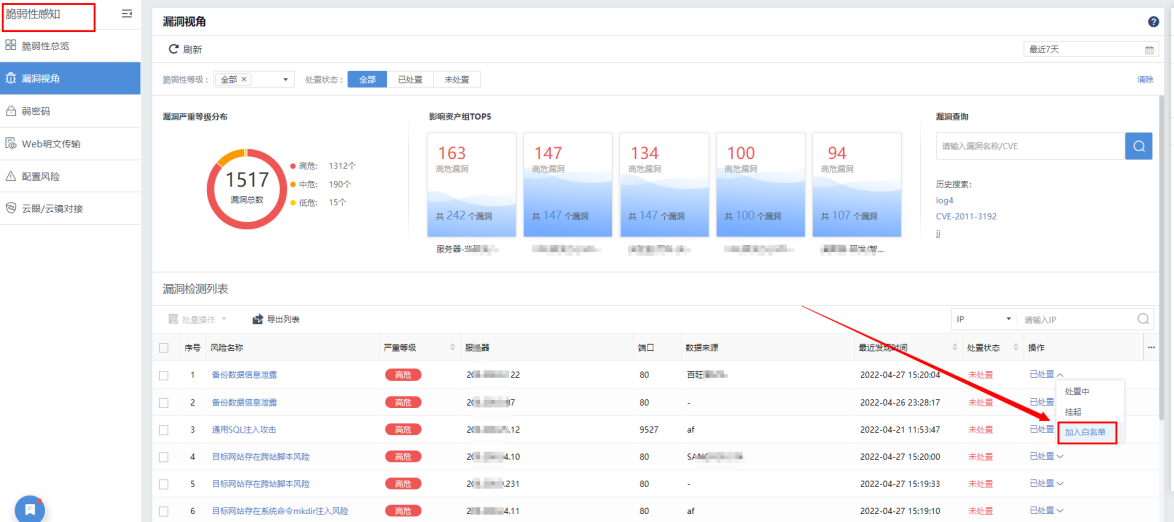Open the calendar icon in date range
1174x522 pixels.
click(x=1149, y=49)
